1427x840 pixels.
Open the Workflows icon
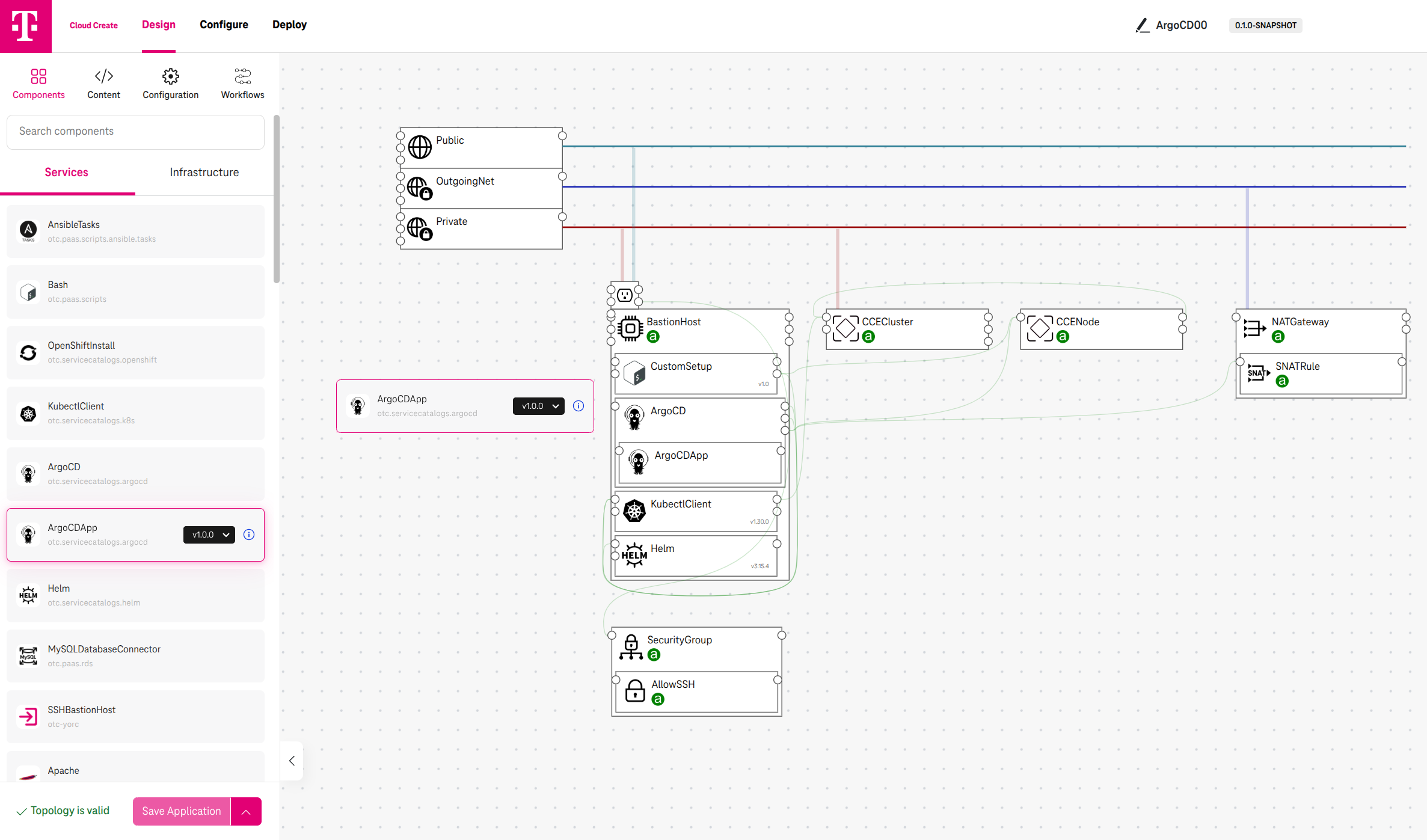click(x=242, y=76)
